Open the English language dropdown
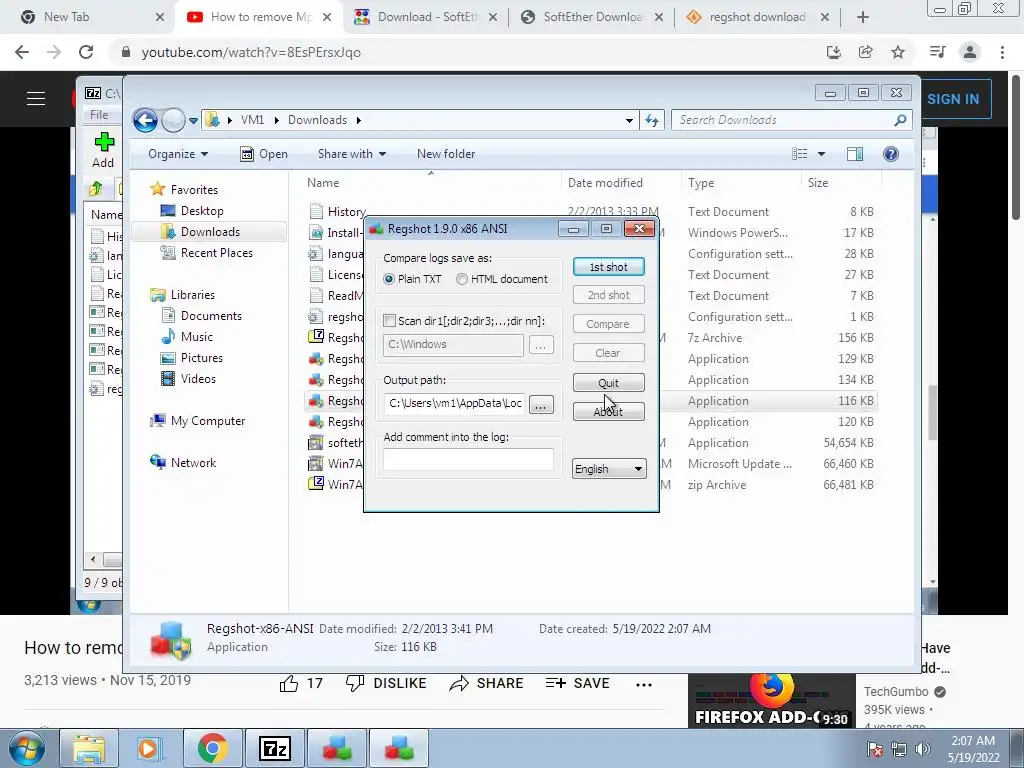Image resolution: width=1024 pixels, height=768 pixels. pyautogui.click(x=609, y=469)
